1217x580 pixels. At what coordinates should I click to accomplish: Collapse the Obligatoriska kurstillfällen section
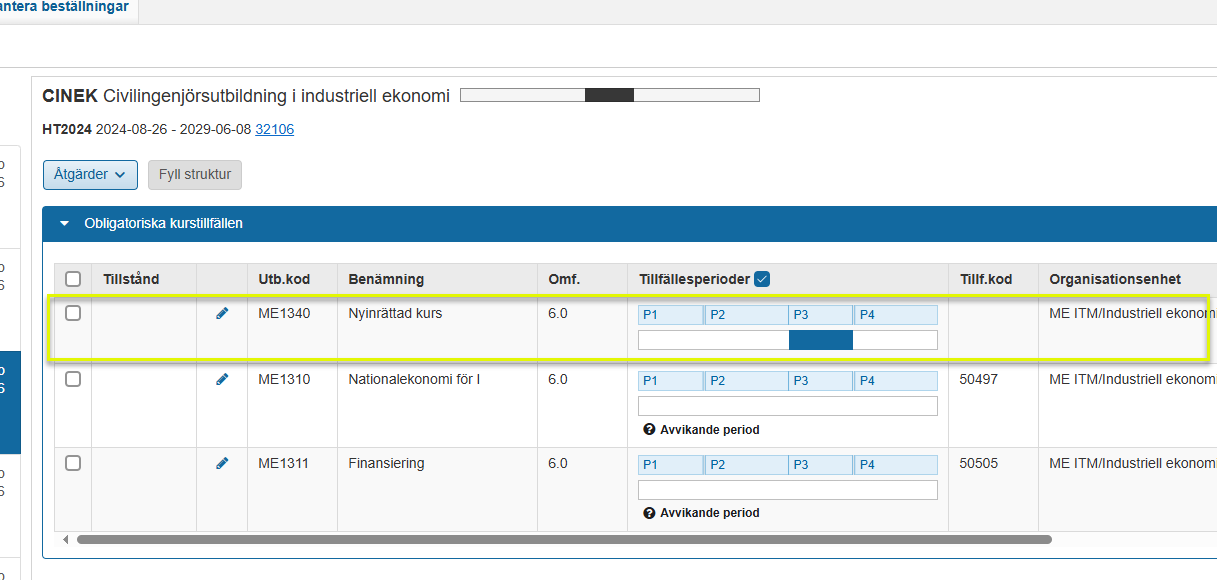[65, 224]
